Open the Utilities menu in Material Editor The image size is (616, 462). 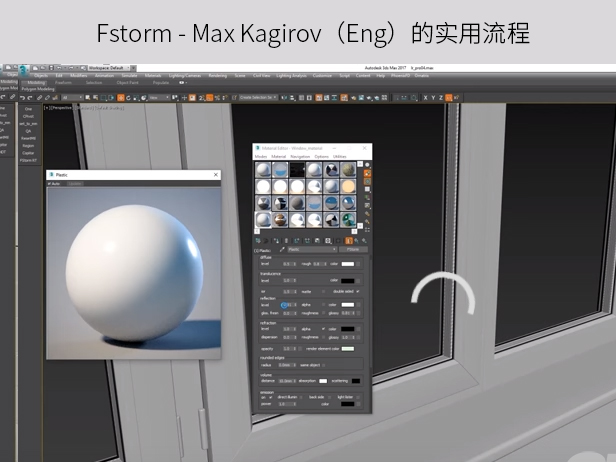coord(340,157)
